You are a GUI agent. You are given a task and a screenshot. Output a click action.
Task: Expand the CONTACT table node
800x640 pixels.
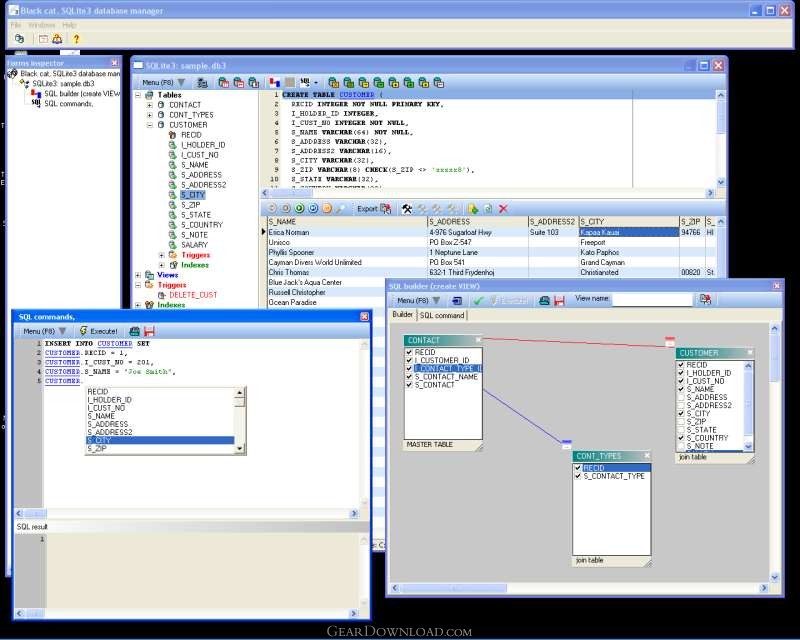tap(149, 105)
